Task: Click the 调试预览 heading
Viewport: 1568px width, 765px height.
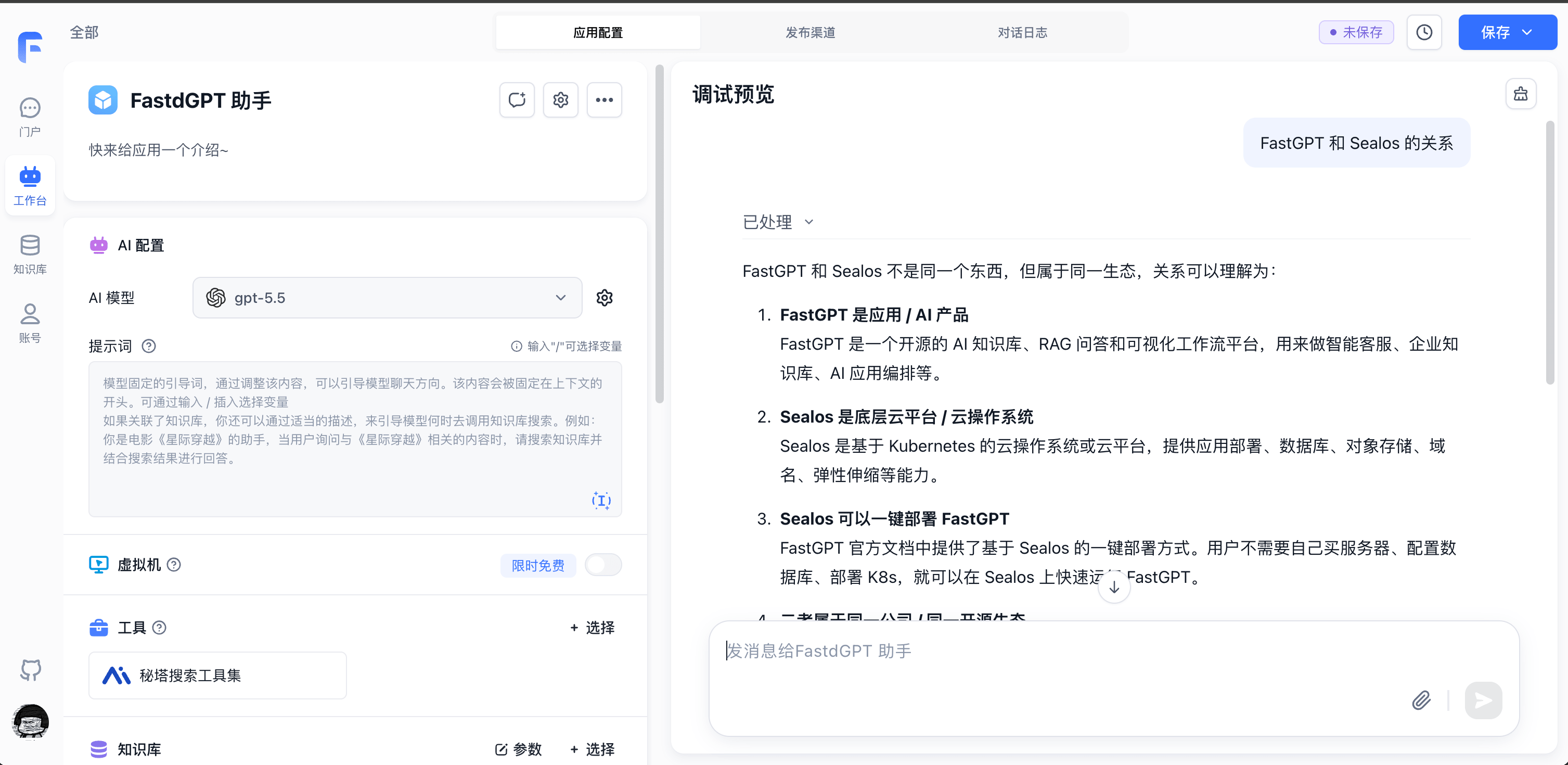Action: pos(734,94)
